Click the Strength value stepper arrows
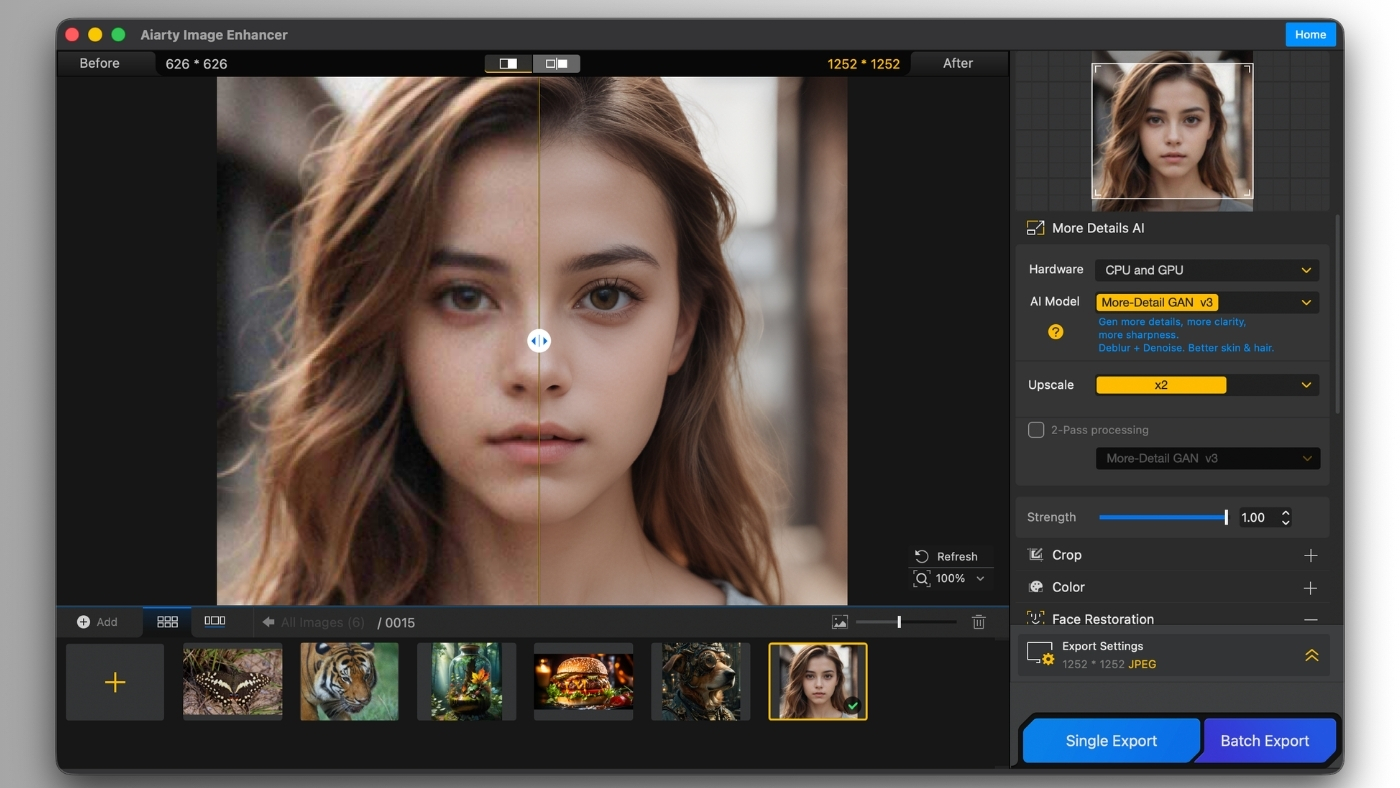This screenshot has height=788, width=1400. [1285, 517]
